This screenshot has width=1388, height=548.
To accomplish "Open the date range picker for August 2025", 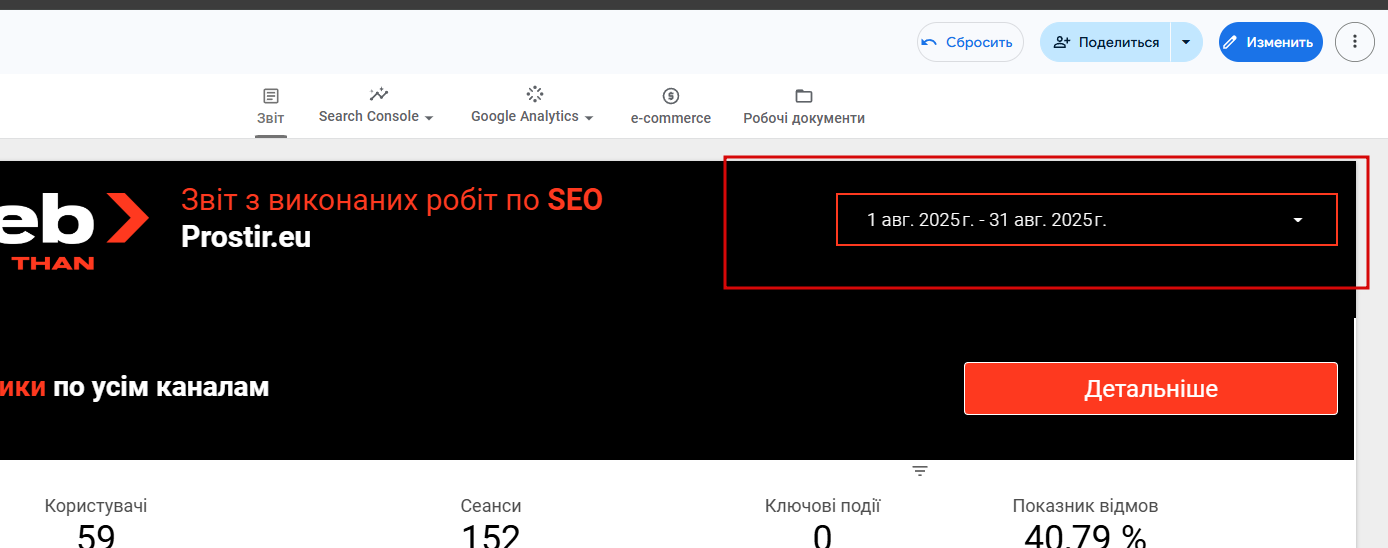I will click(x=1087, y=220).
